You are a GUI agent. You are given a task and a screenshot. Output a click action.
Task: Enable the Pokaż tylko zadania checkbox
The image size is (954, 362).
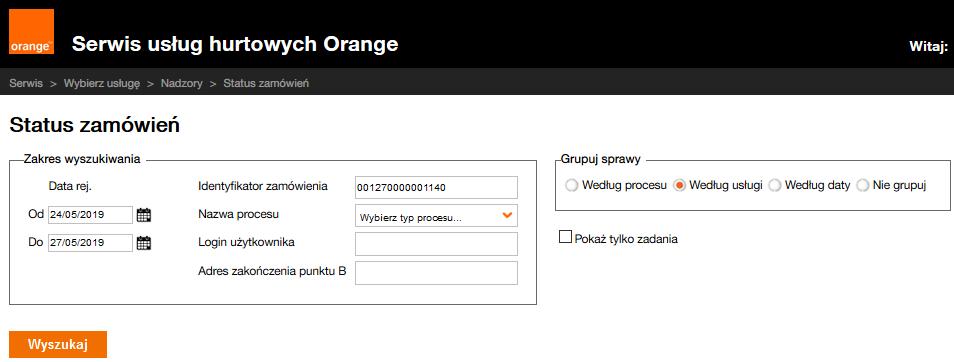565,237
